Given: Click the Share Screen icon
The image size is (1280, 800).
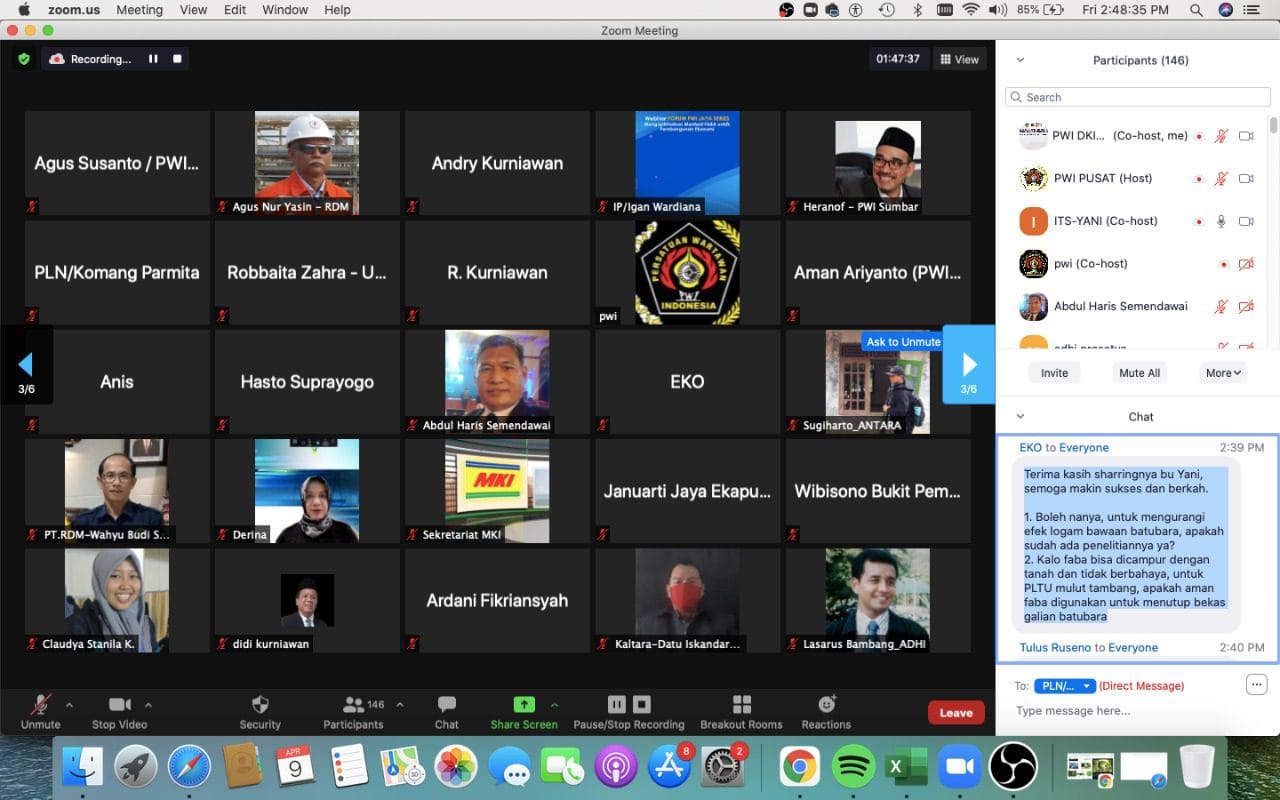Looking at the screenshot, I should 524,705.
